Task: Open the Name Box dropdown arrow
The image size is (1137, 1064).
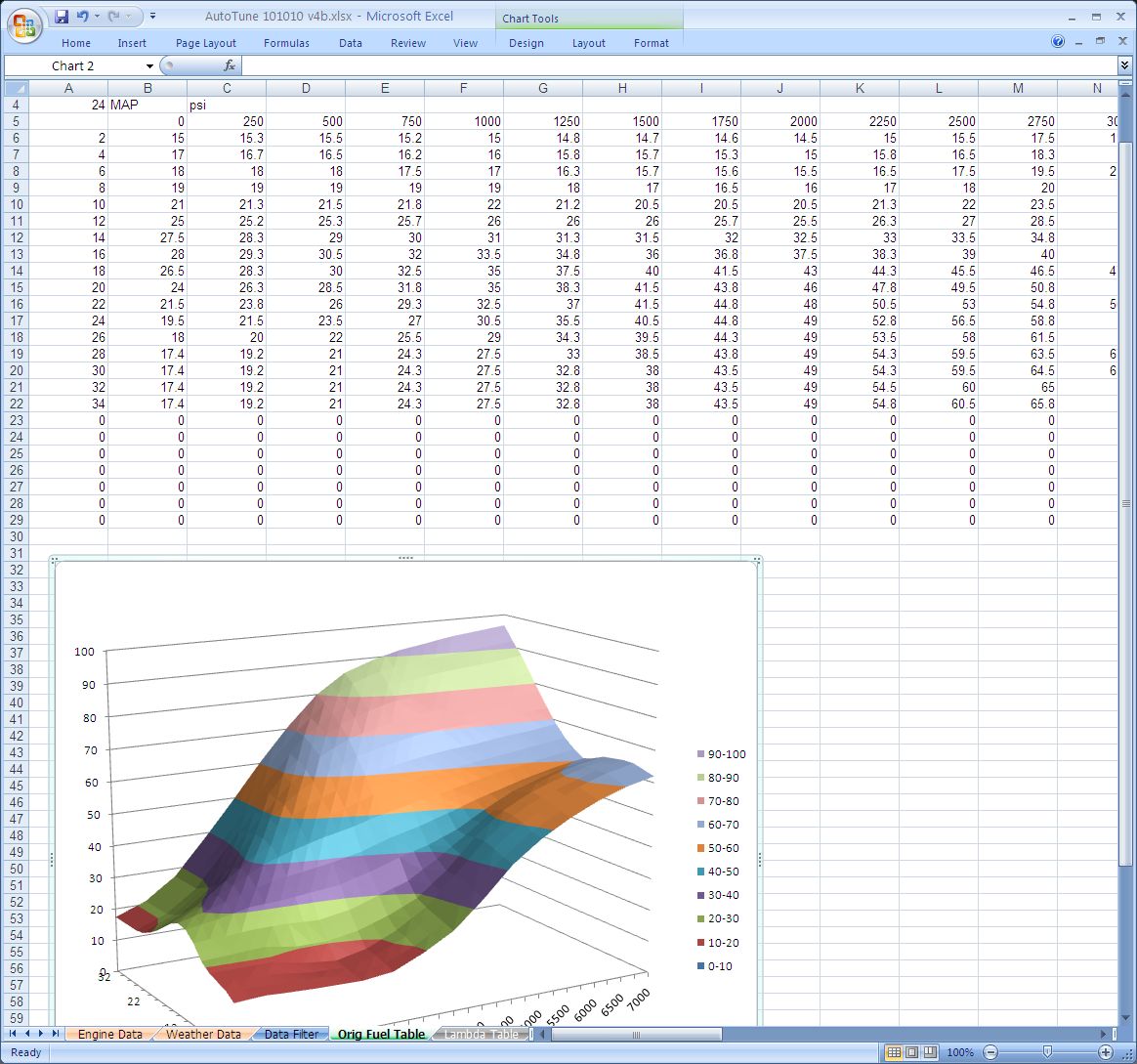Action: point(149,65)
